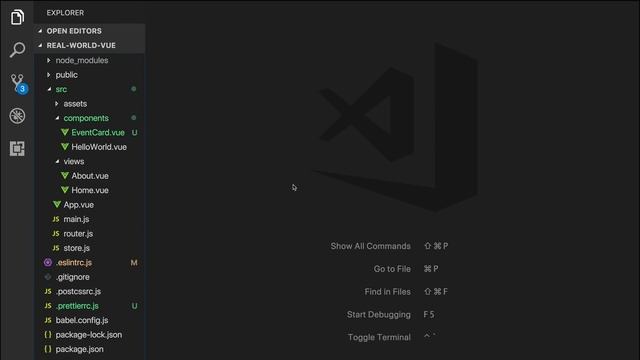
Task: Collapse the src folder arrow
Action: 49,89
